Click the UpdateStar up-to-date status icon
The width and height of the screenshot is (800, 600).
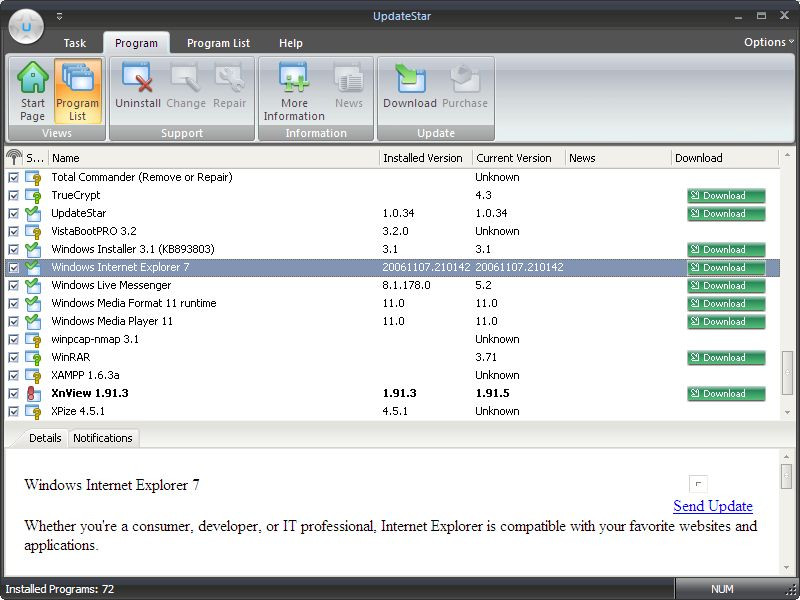(x=33, y=213)
